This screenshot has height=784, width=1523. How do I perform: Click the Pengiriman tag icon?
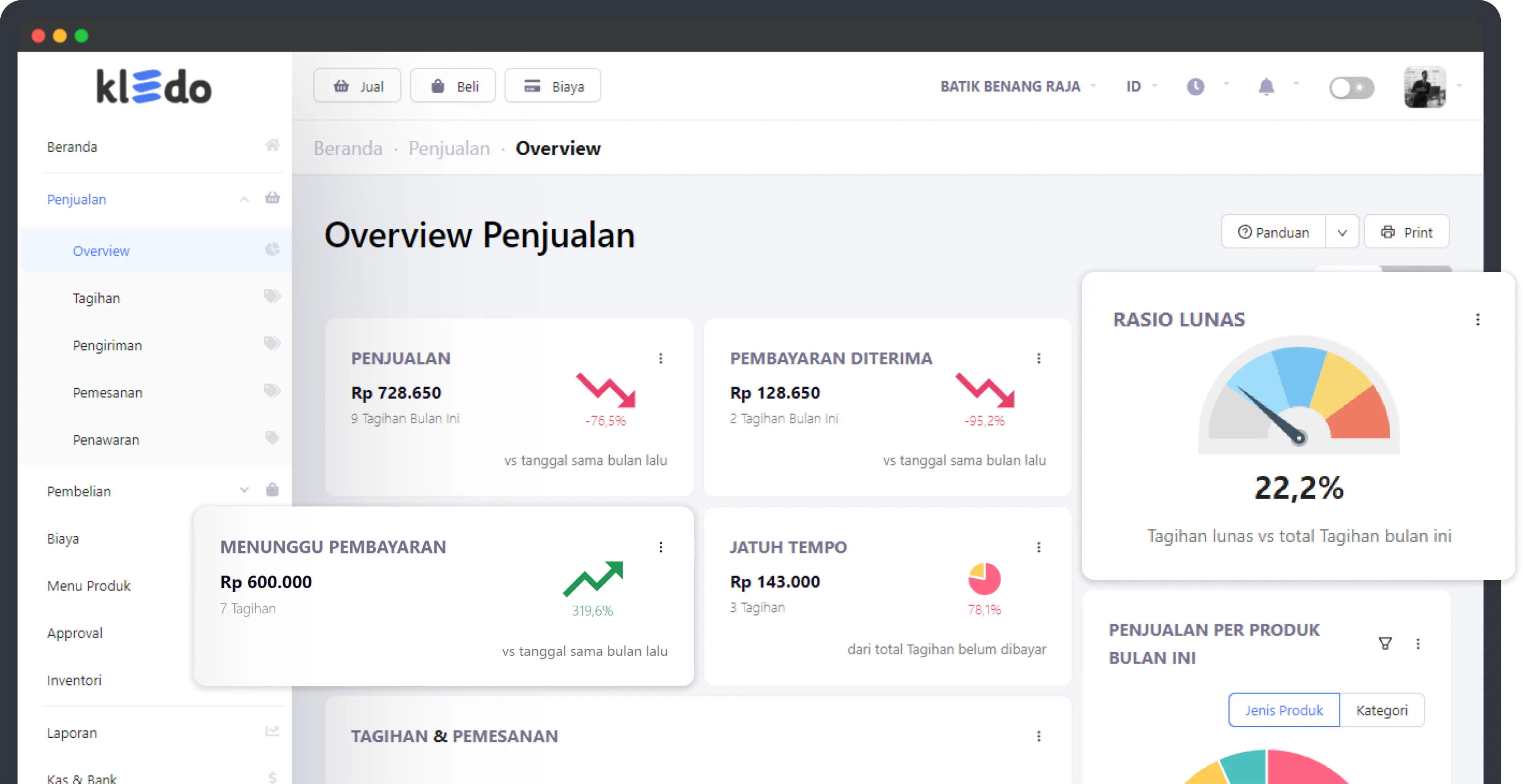[x=272, y=343]
